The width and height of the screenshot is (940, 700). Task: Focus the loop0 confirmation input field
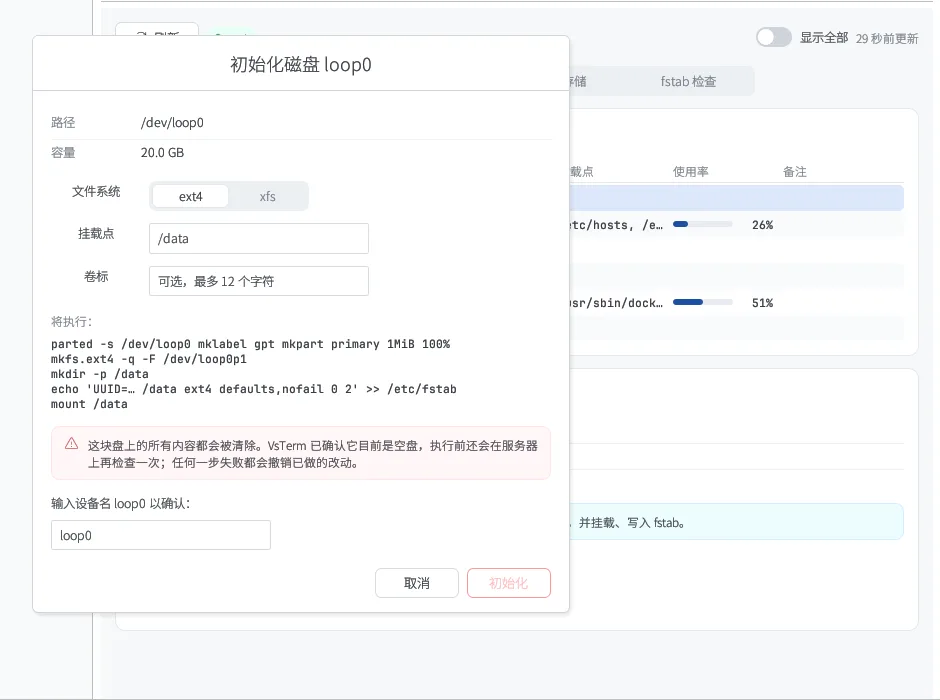[x=161, y=535]
